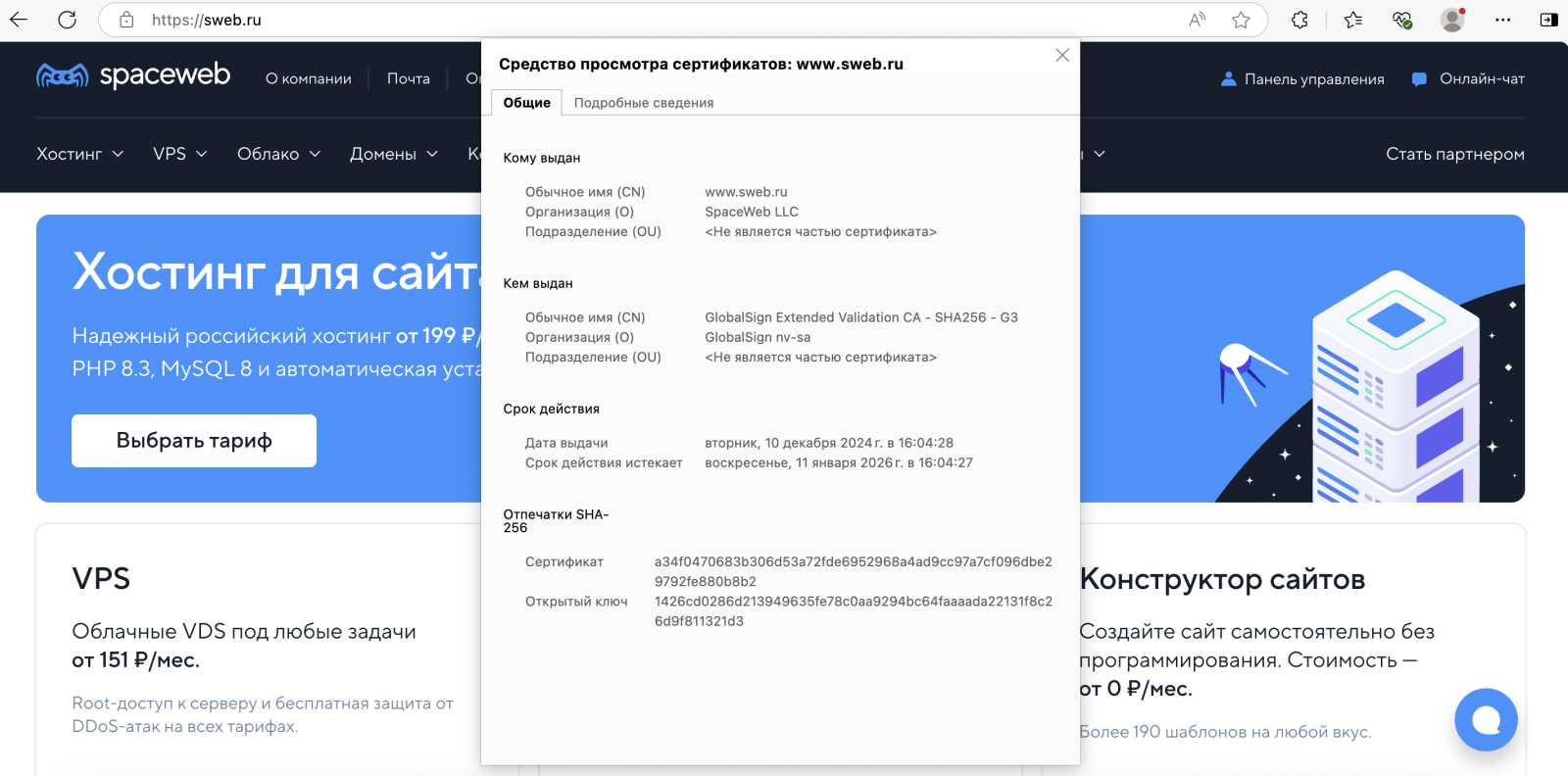Open the Панель управления link
The width and height of the screenshot is (1568, 776).
click(x=1302, y=79)
